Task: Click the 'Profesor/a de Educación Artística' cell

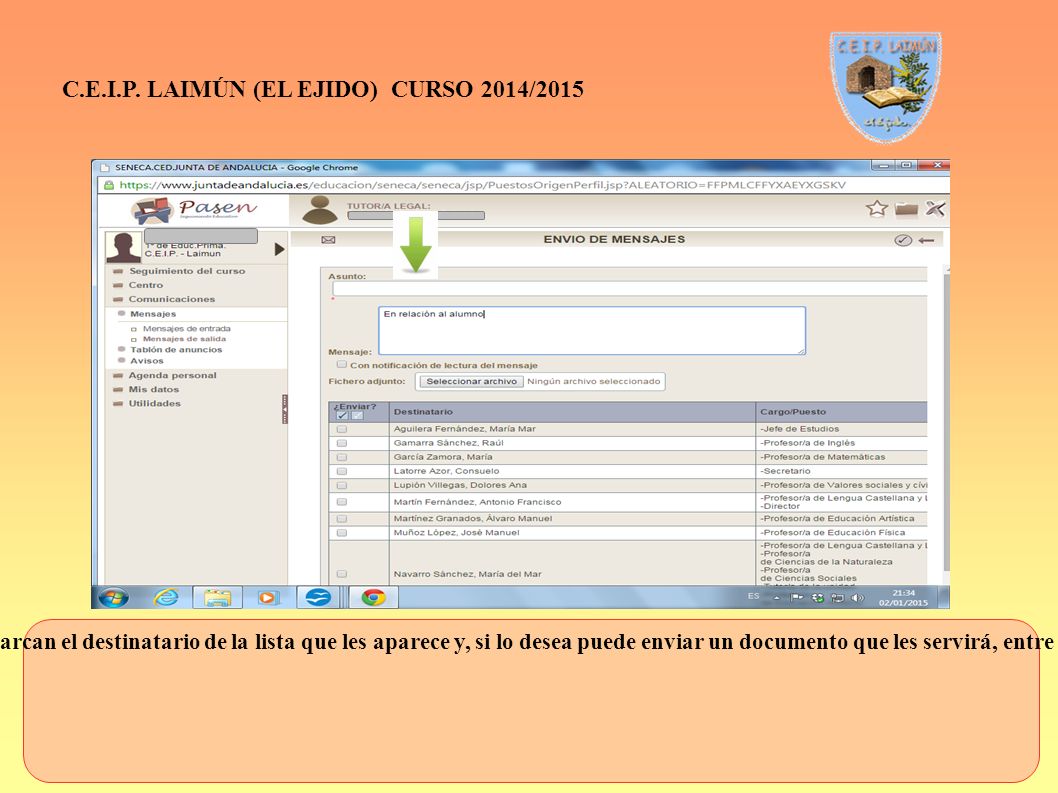Action: (x=842, y=519)
